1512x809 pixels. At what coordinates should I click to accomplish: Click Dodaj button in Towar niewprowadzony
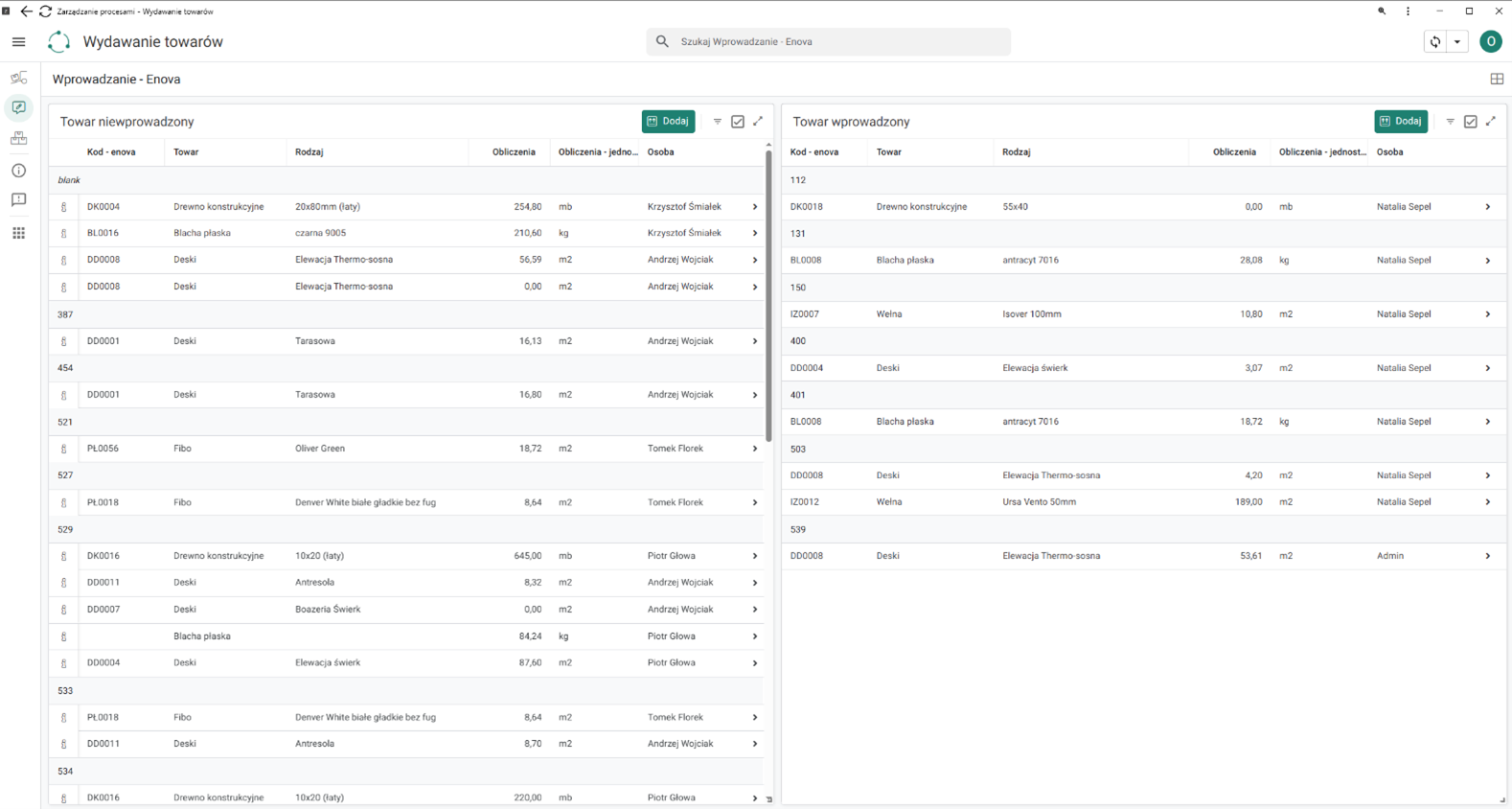click(x=668, y=122)
